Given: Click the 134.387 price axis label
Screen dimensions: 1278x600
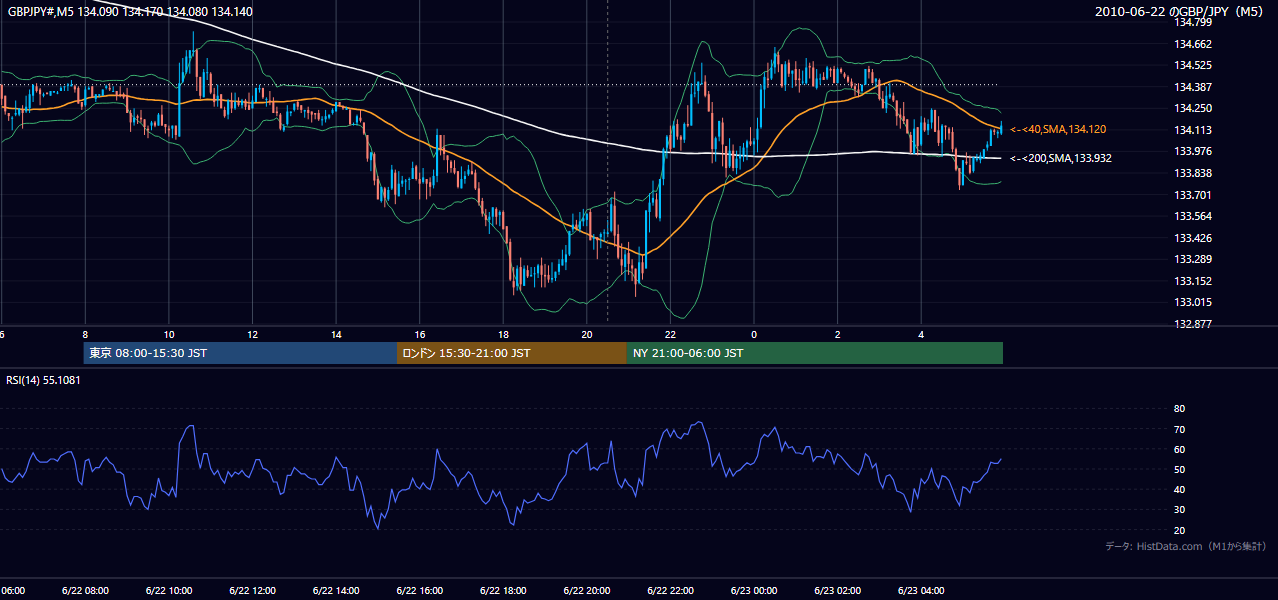Looking at the screenshot, I should pyautogui.click(x=1191, y=87).
